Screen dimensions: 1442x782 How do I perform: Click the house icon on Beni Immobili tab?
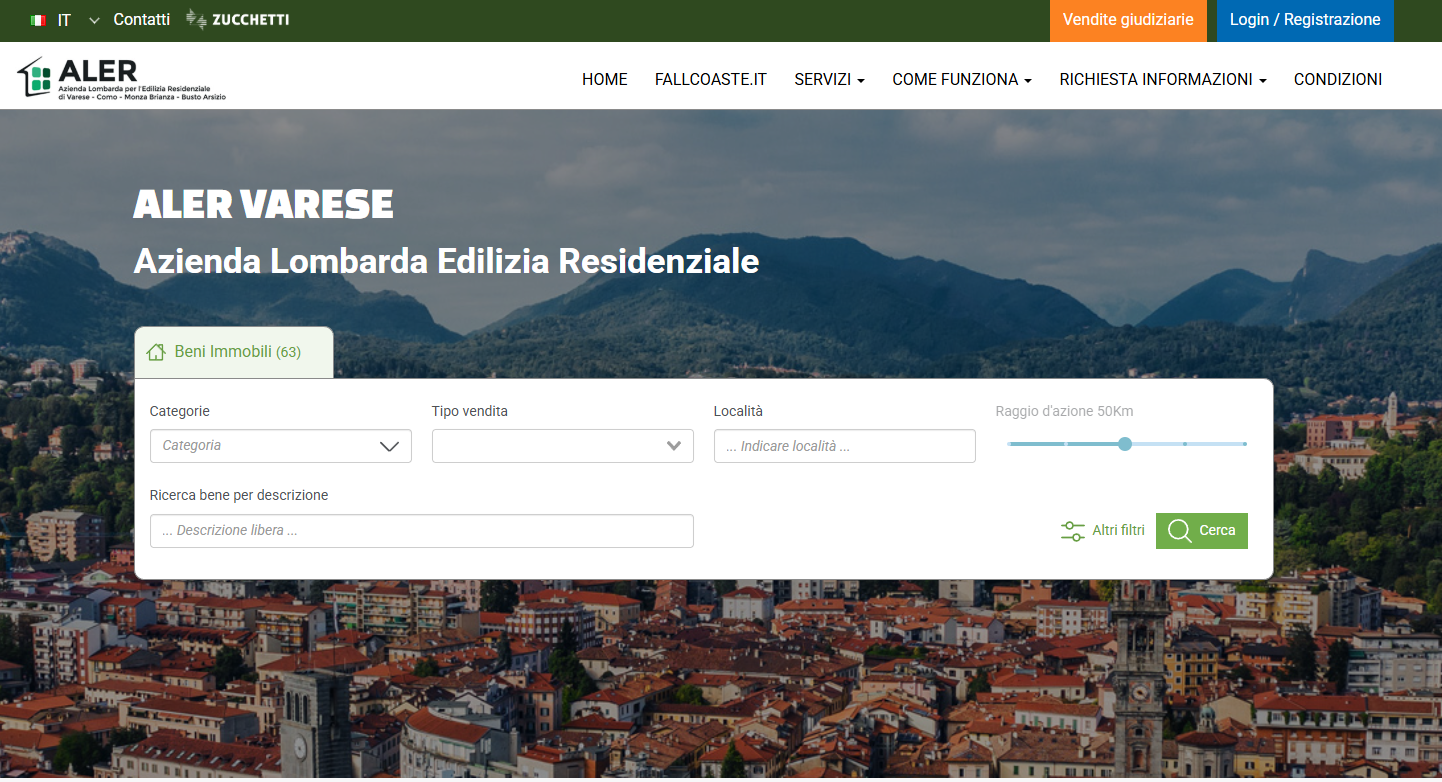155,352
